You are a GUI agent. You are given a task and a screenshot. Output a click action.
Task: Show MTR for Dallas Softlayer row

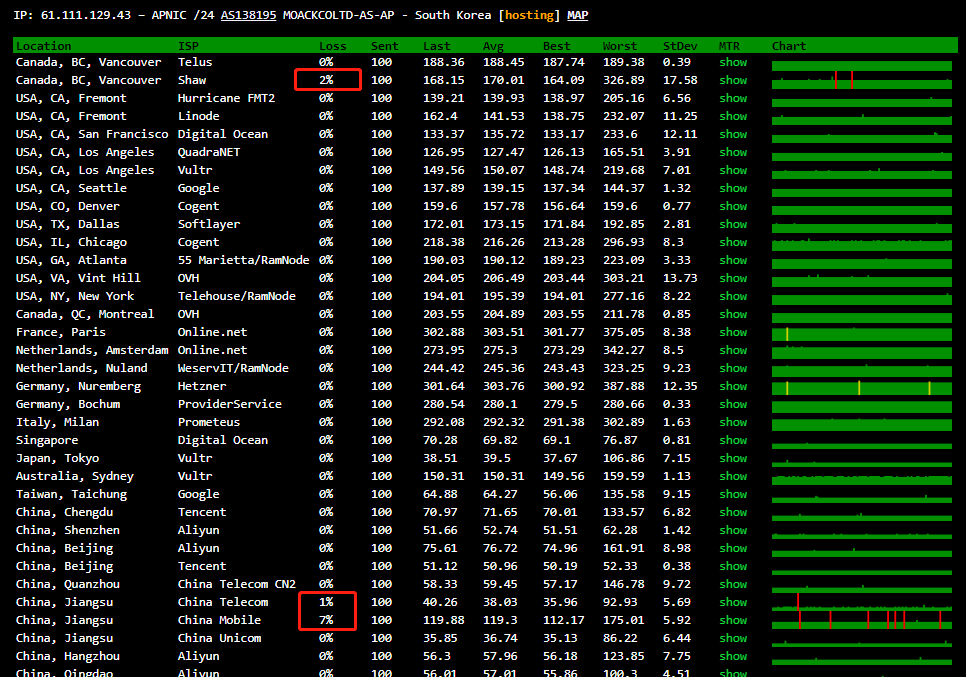[733, 224]
